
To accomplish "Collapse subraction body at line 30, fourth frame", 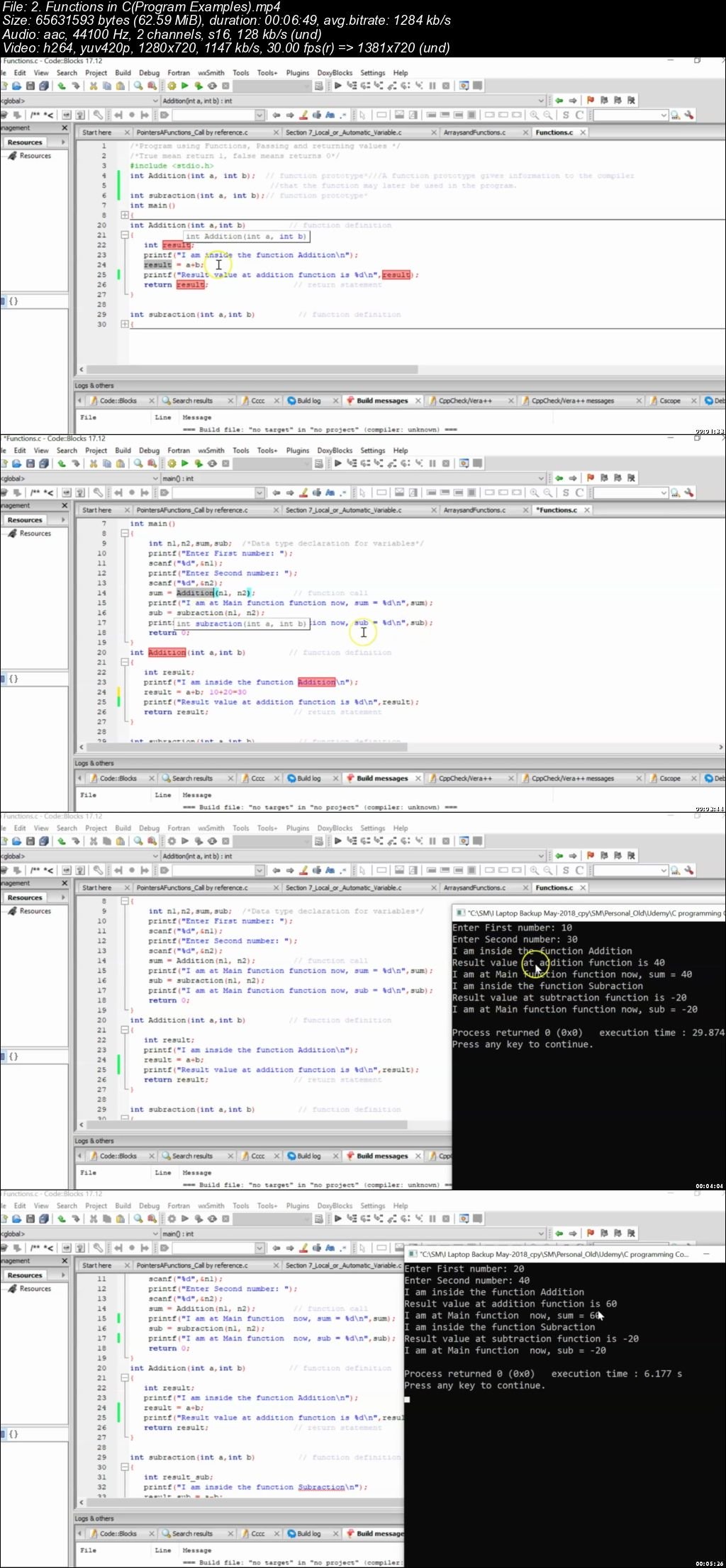I will click(x=124, y=1467).
